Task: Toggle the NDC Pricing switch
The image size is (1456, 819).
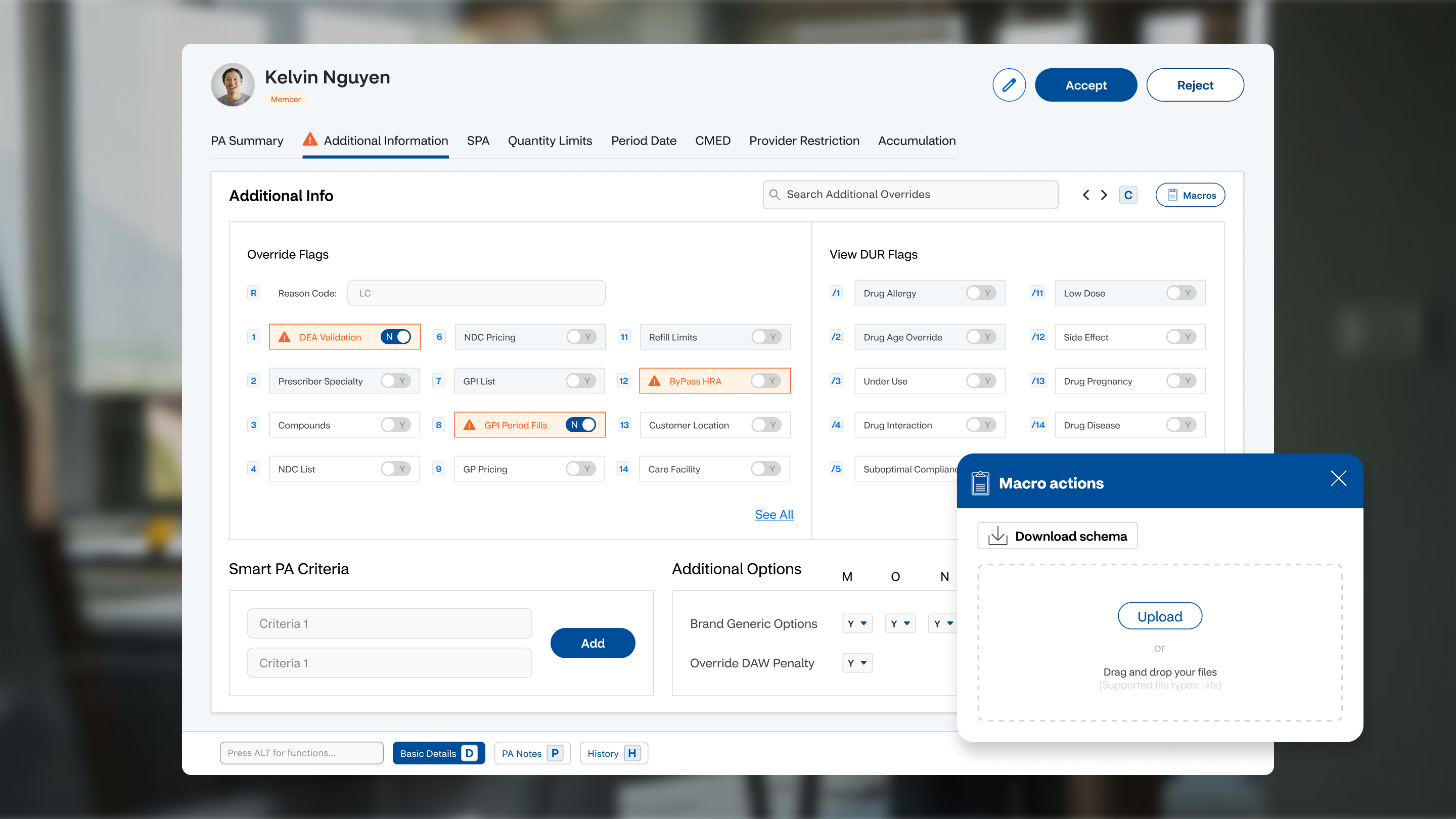Action: coord(581,337)
